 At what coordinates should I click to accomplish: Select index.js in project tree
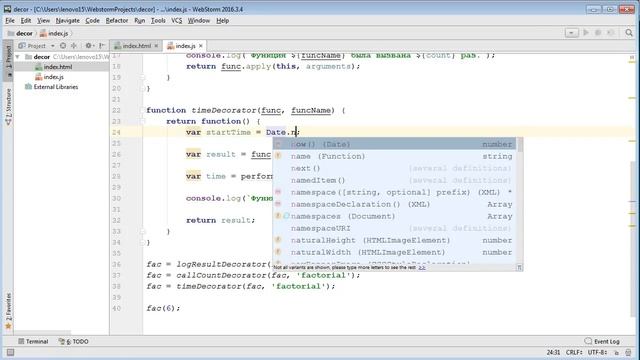click(x=53, y=77)
